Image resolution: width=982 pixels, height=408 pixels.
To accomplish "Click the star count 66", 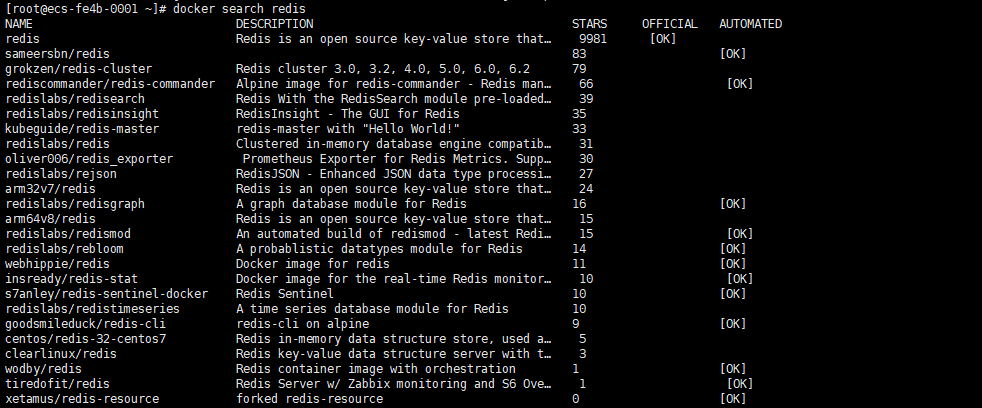I will tap(586, 84).
